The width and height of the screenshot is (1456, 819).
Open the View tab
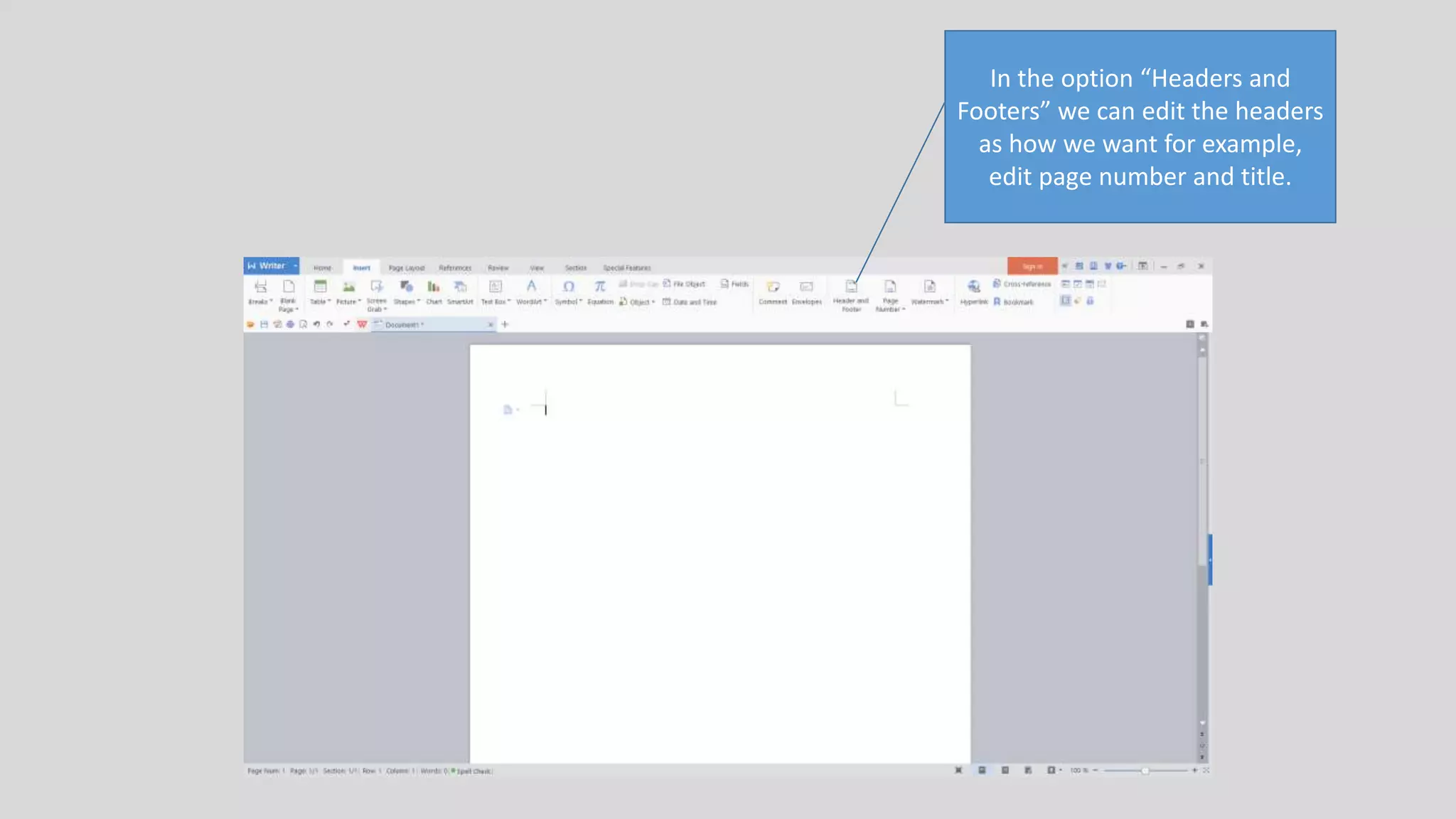(x=537, y=268)
